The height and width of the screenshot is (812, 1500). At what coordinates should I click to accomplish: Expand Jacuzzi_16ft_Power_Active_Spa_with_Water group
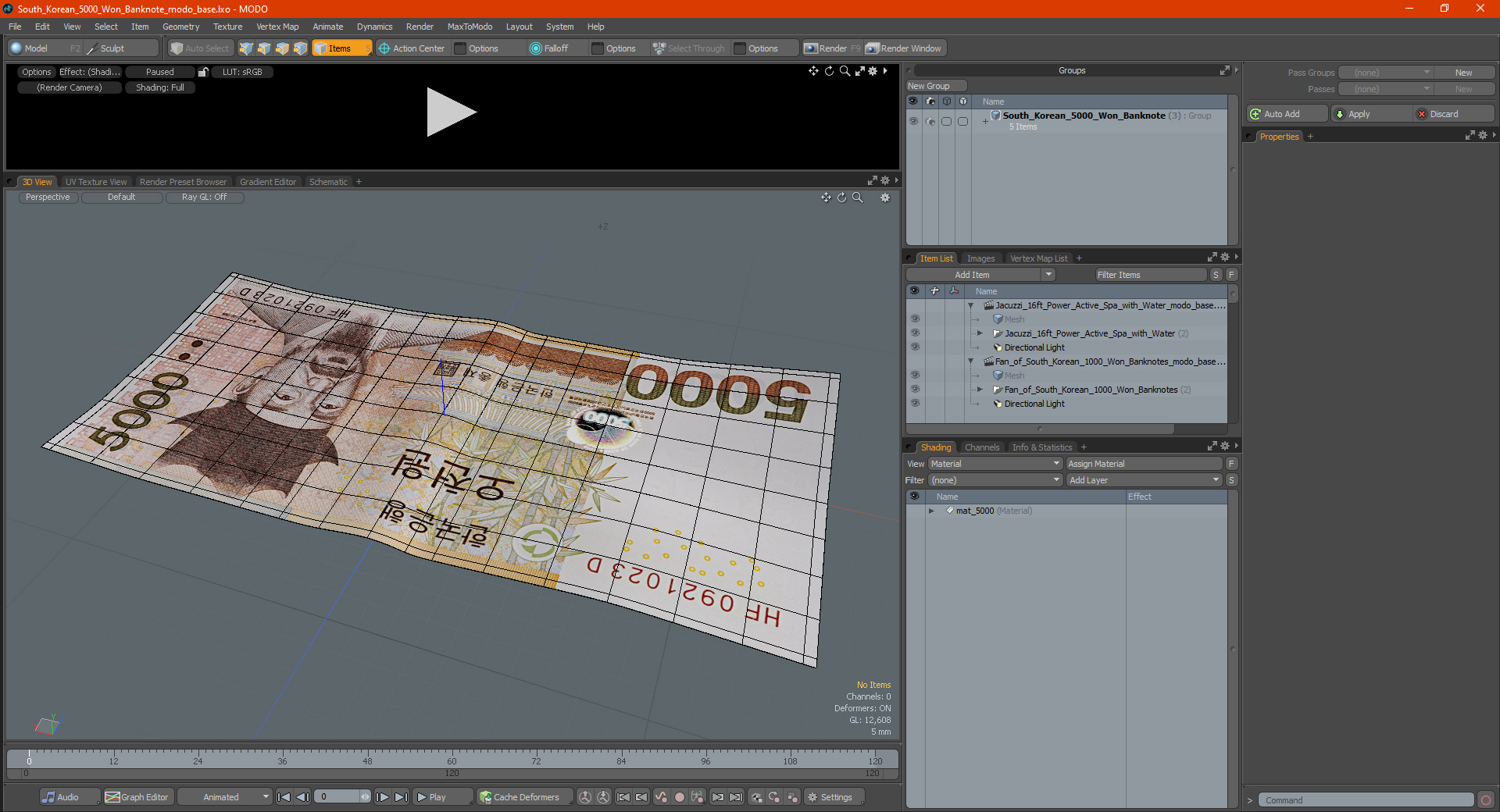tap(980, 333)
